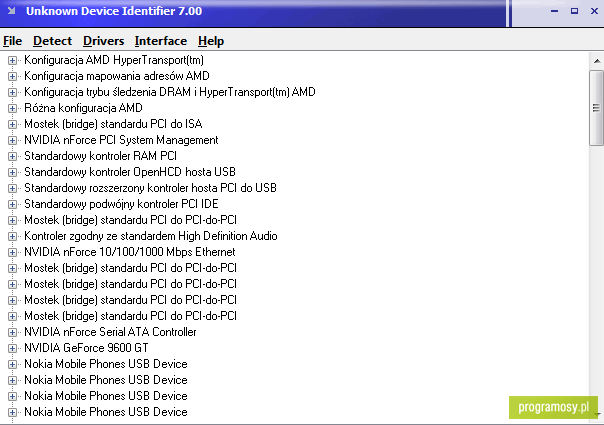604x425 pixels.
Task: Expand NVIDIA nForce 10/100/1000 Mbps Ethernet node
Action: pos(12,252)
